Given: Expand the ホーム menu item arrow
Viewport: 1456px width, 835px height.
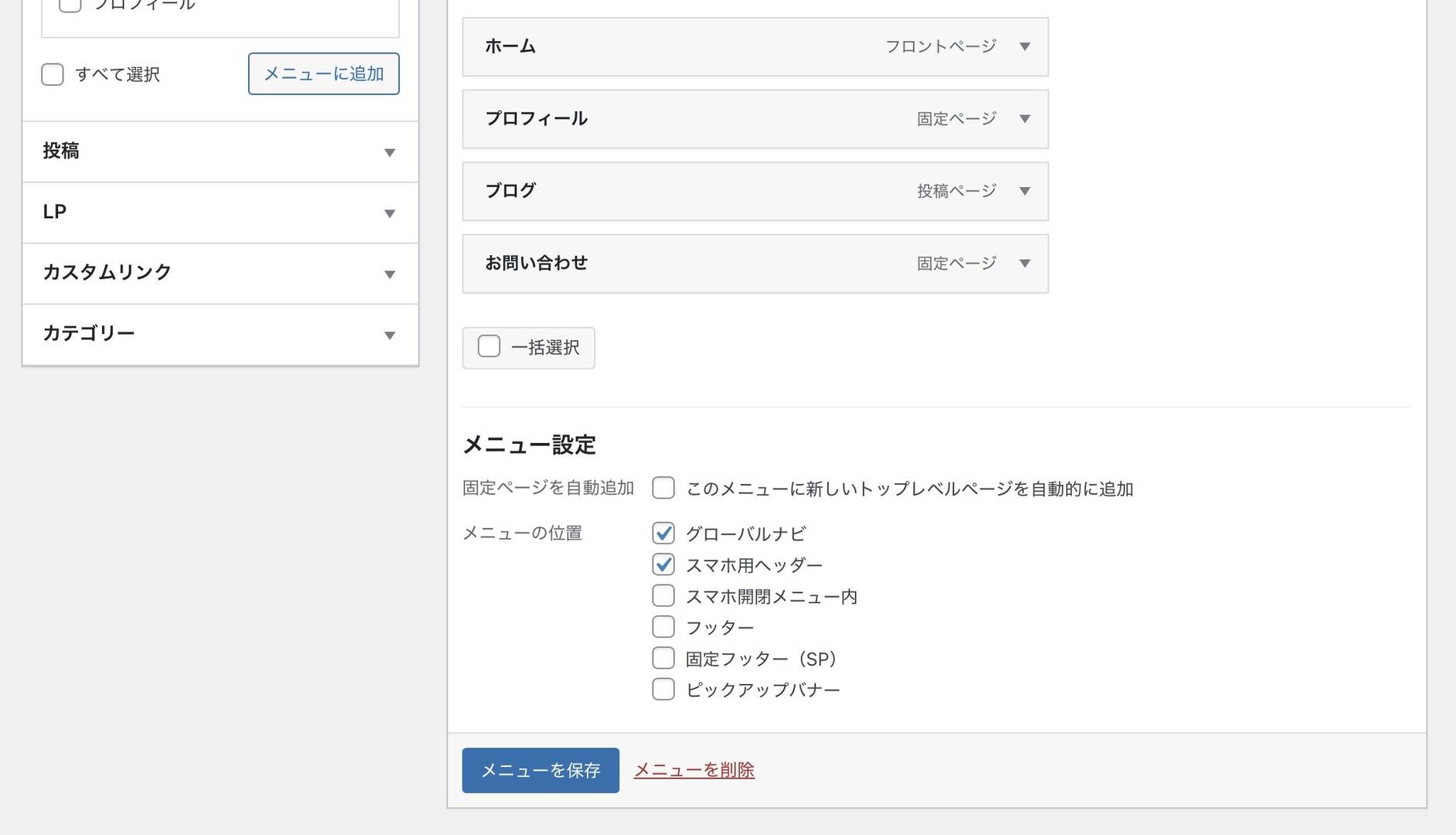Looking at the screenshot, I should pos(1025,46).
